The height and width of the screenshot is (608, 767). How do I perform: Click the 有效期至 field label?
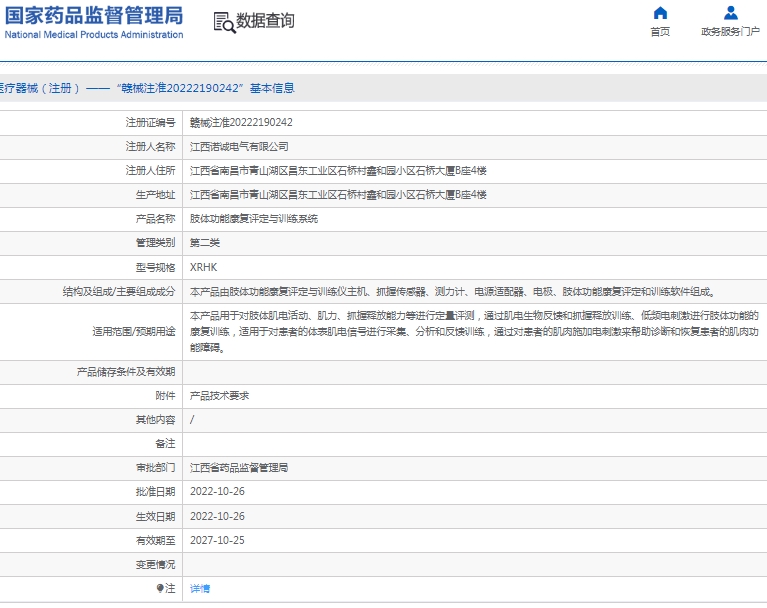pos(155,540)
